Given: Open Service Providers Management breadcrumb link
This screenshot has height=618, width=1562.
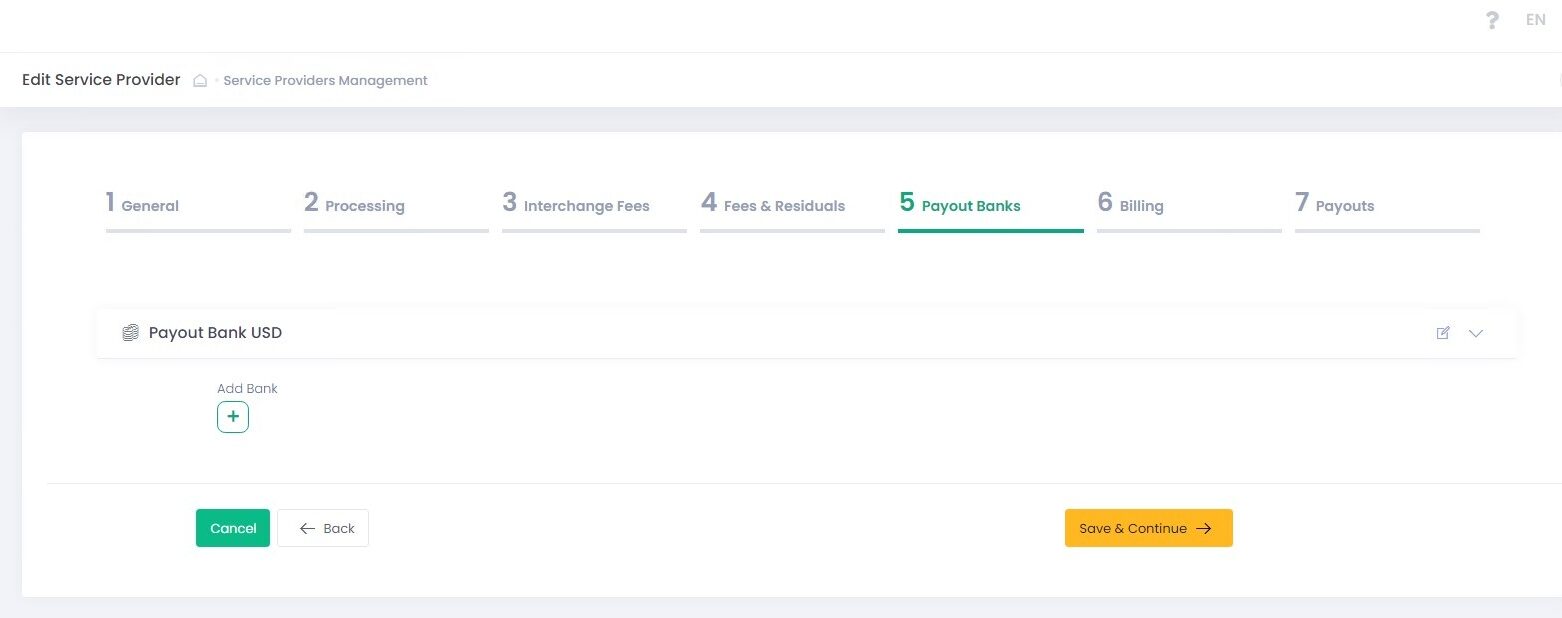Looking at the screenshot, I should click(x=325, y=81).
